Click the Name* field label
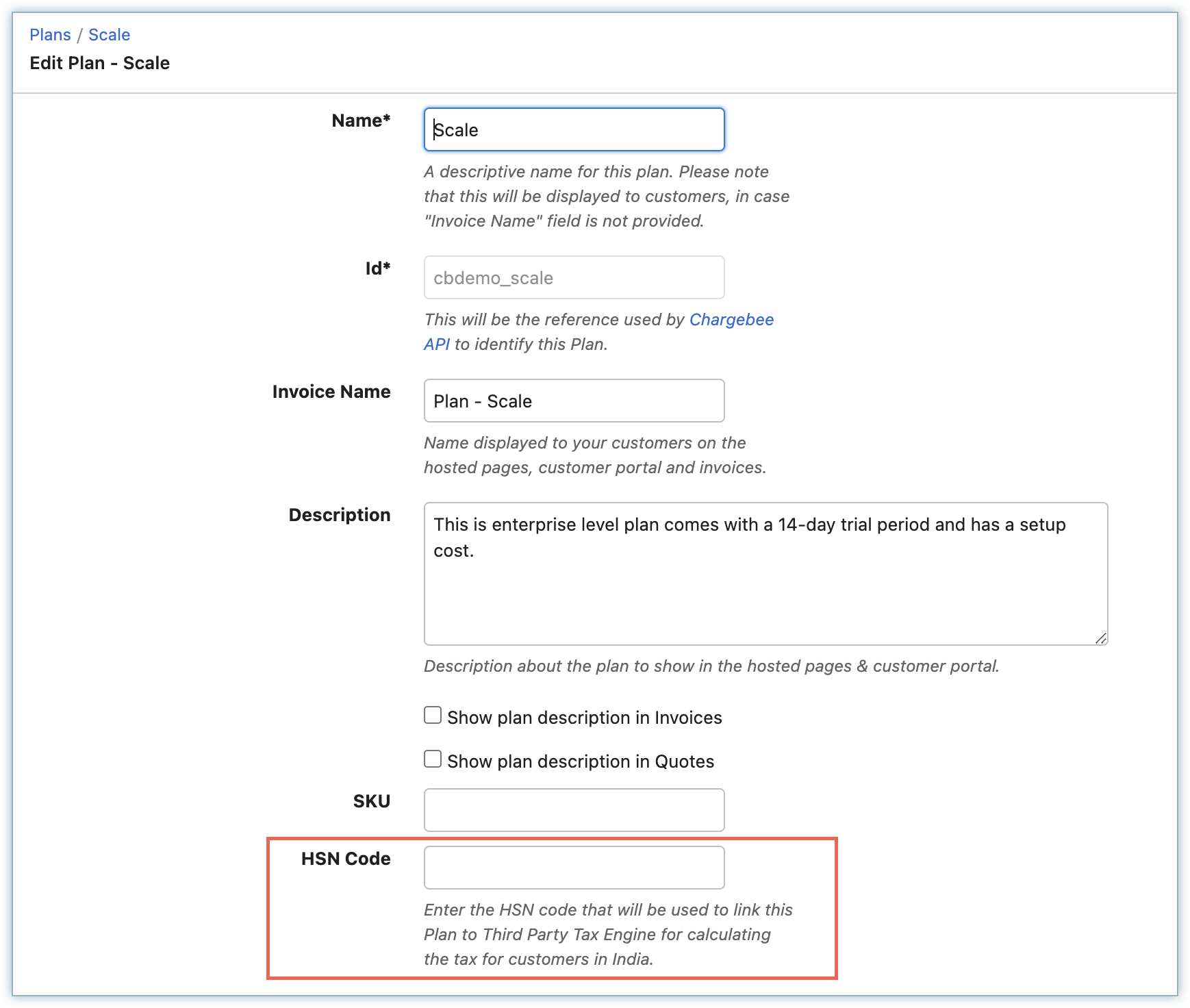The height and width of the screenshot is (1008, 1190). point(361,121)
